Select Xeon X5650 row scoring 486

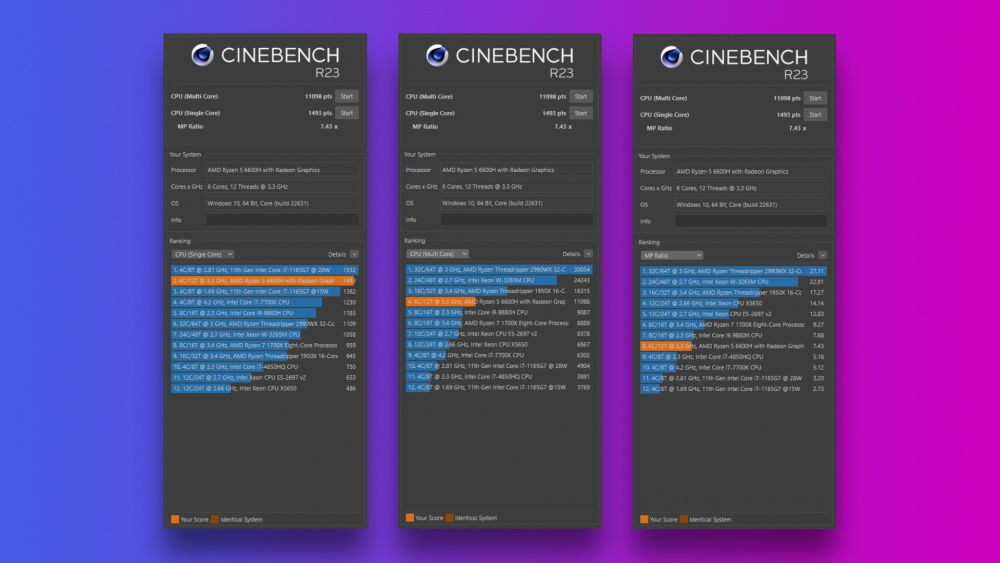pyautogui.click(x=265, y=388)
